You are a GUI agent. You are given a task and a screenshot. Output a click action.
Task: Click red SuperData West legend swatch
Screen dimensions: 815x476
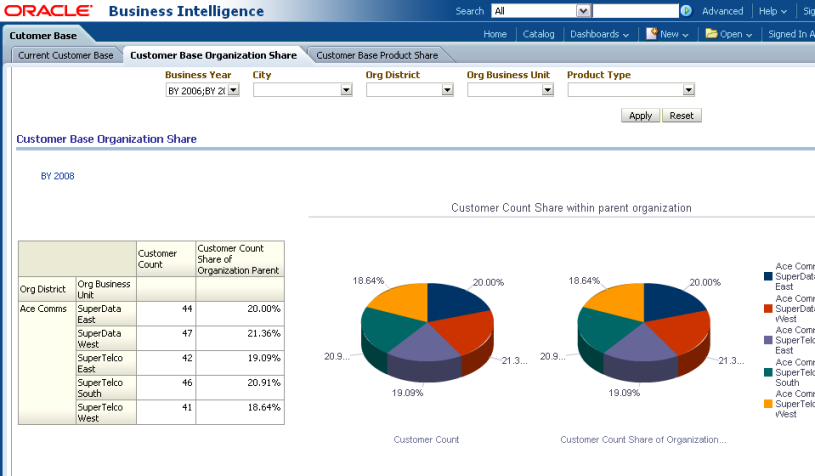[x=768, y=309]
